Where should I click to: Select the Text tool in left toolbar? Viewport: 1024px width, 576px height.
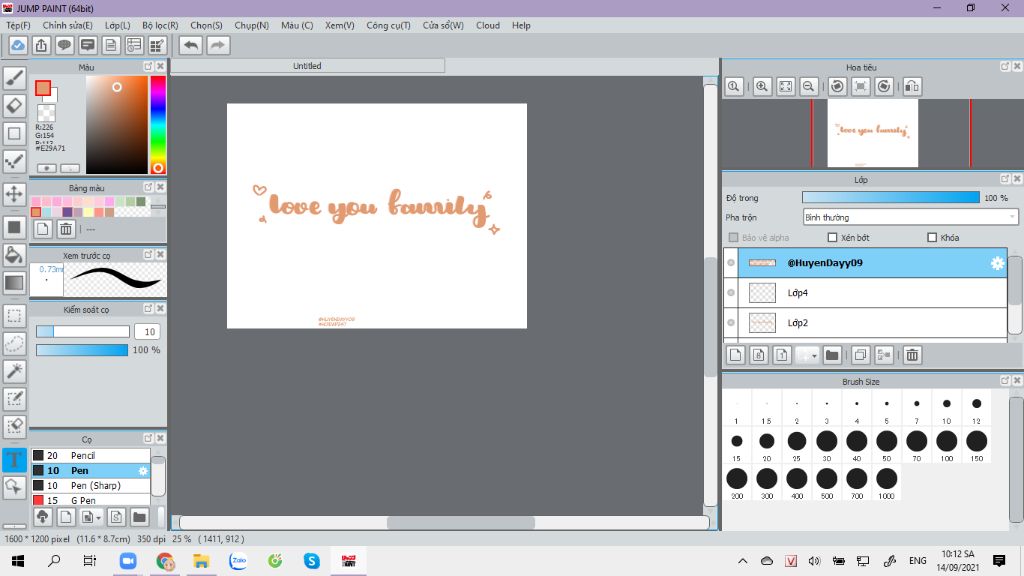pyautogui.click(x=15, y=460)
